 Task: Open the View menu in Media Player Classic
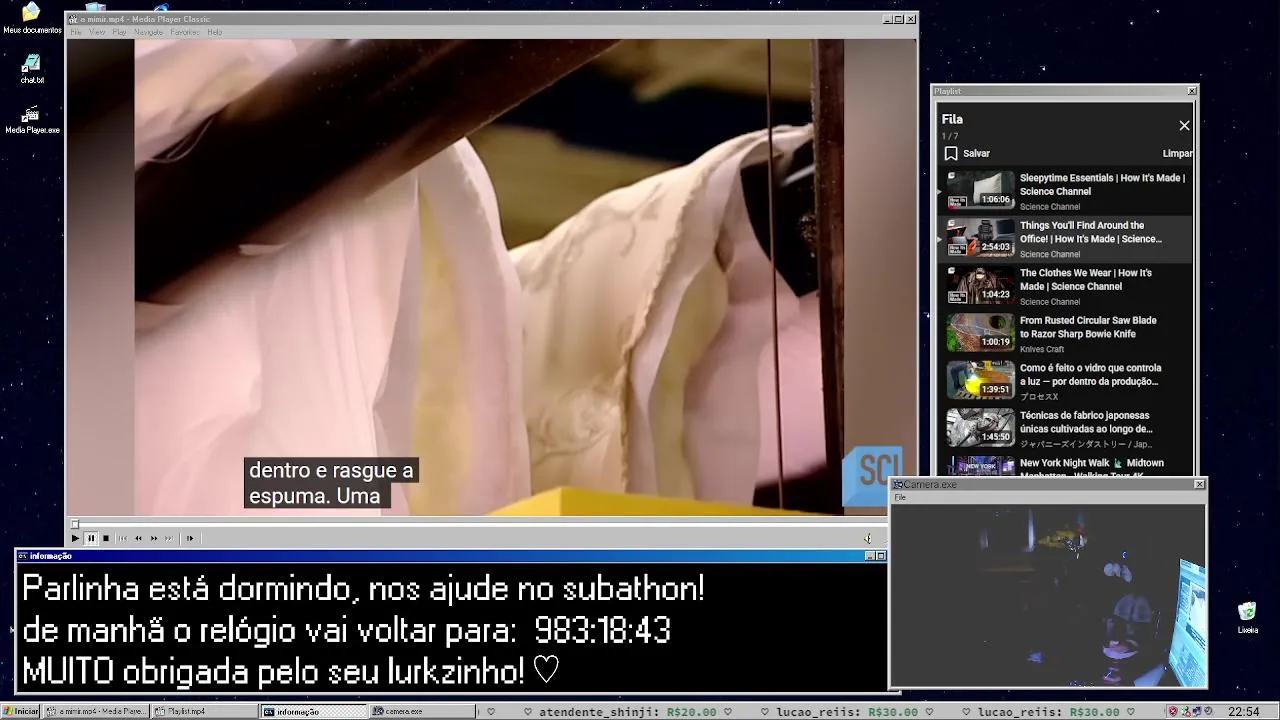click(x=97, y=32)
